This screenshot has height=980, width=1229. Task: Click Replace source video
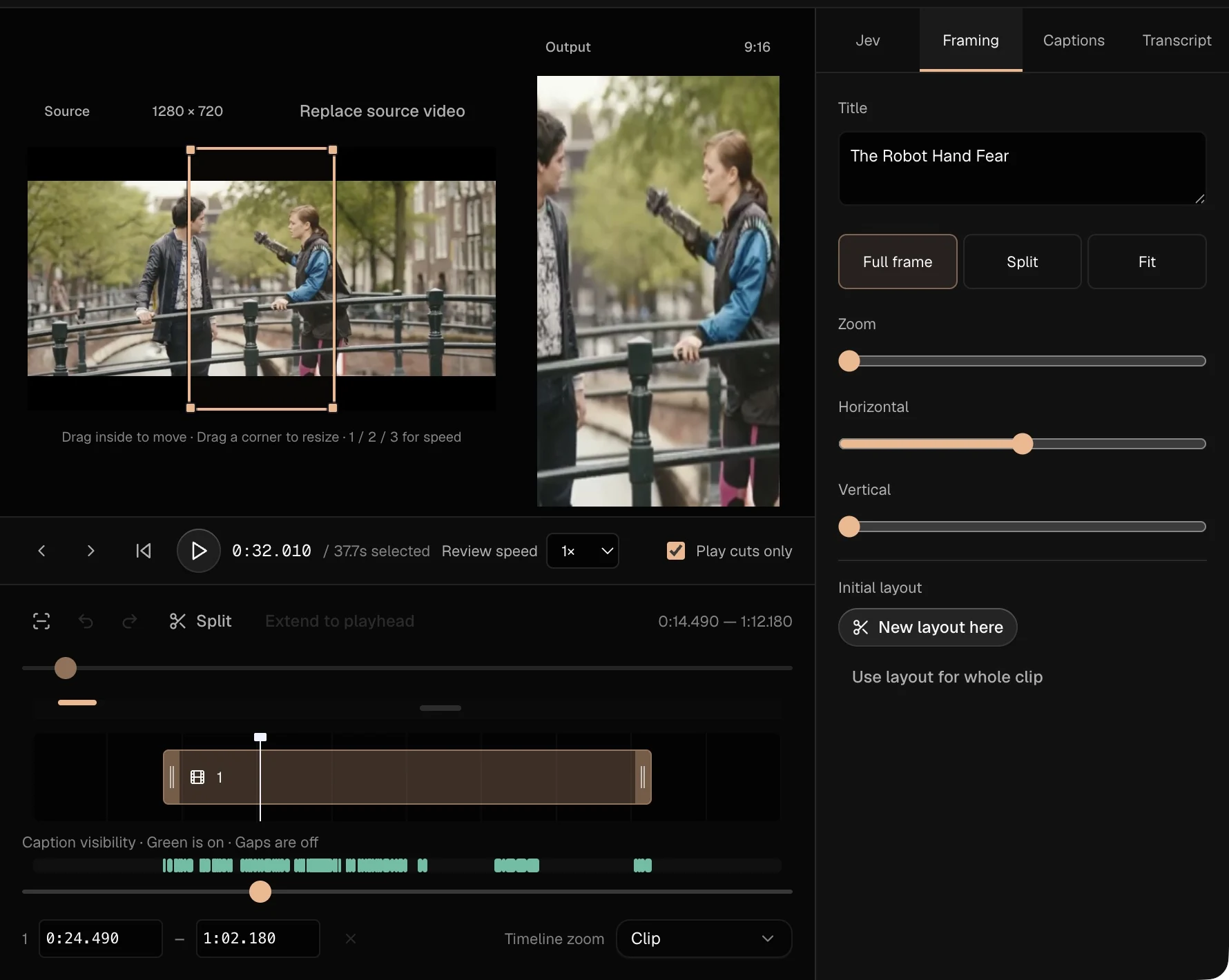click(x=383, y=111)
